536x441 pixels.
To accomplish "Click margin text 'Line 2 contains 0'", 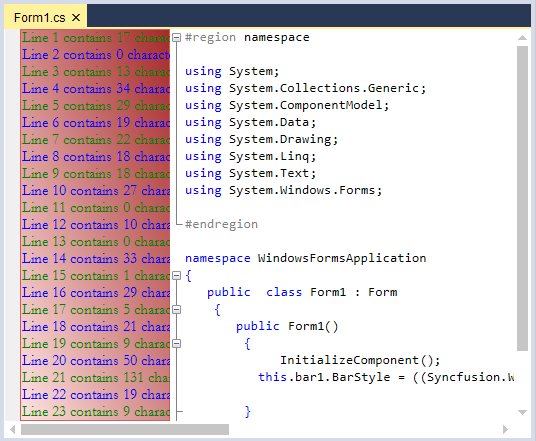I will (73, 54).
